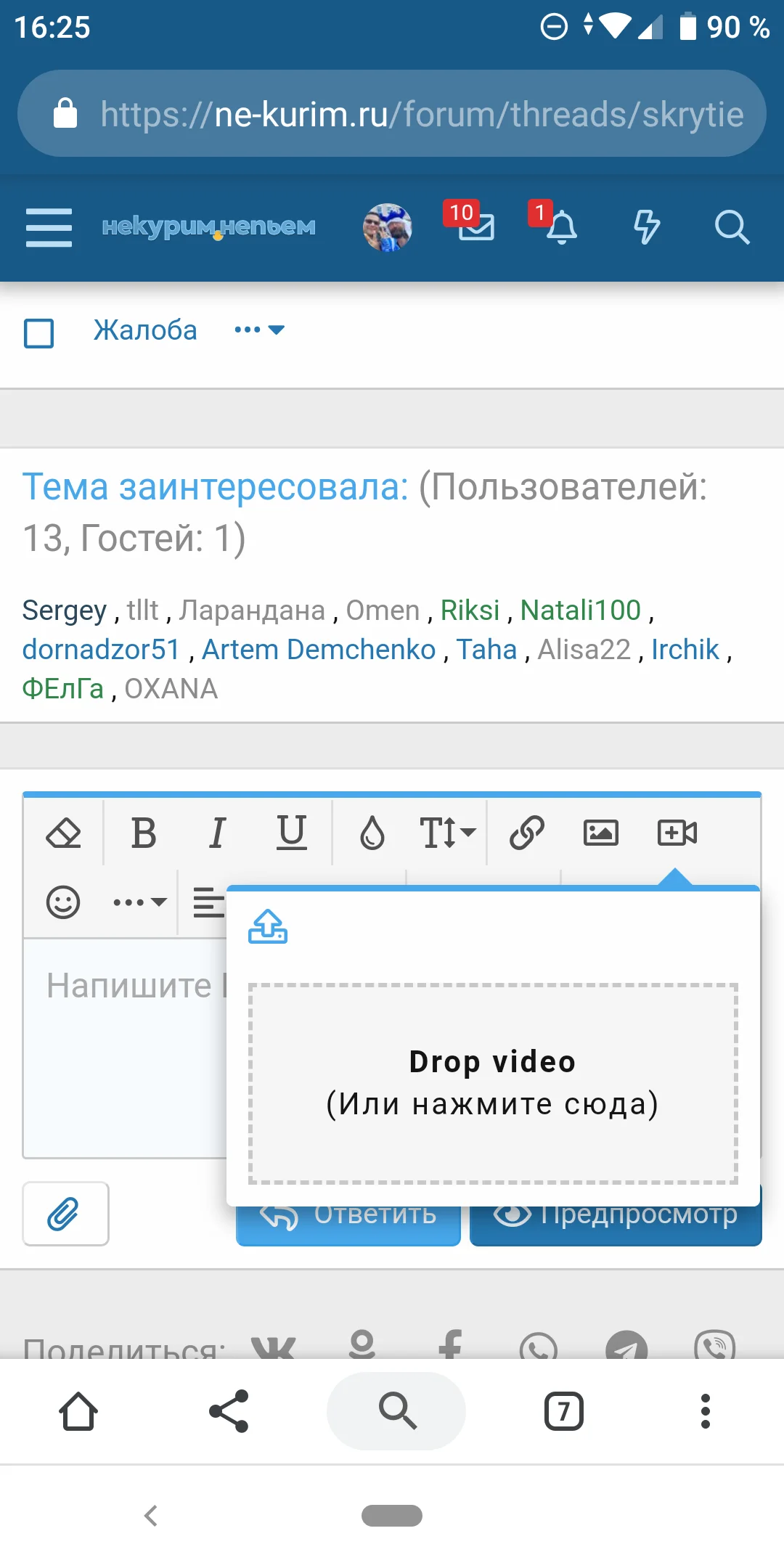
Task: Click the insert video camera icon
Action: pyautogui.click(x=677, y=833)
